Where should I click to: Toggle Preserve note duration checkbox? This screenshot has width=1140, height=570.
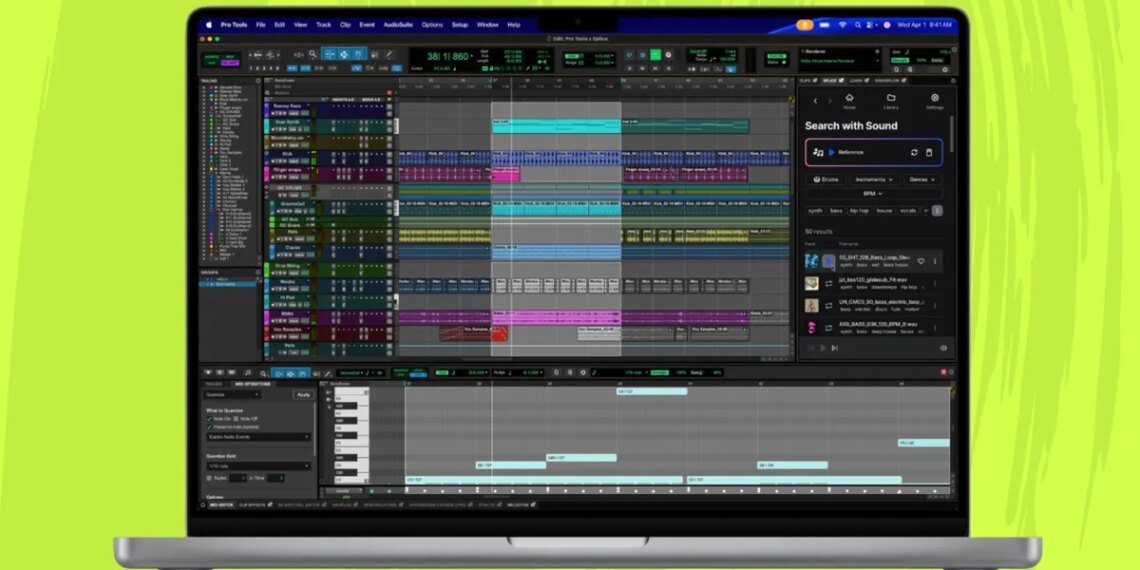pos(210,427)
